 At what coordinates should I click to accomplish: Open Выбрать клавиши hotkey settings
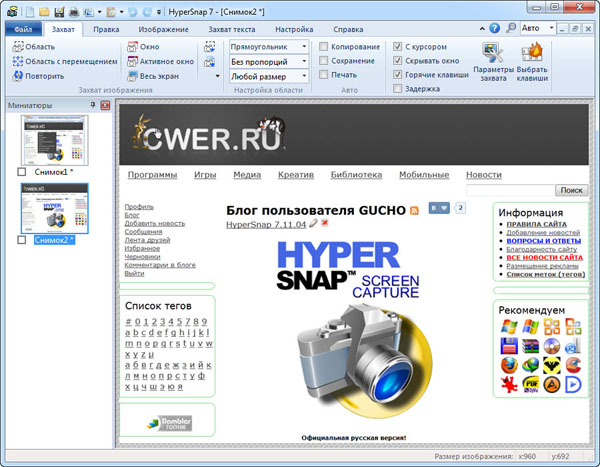coord(534,62)
